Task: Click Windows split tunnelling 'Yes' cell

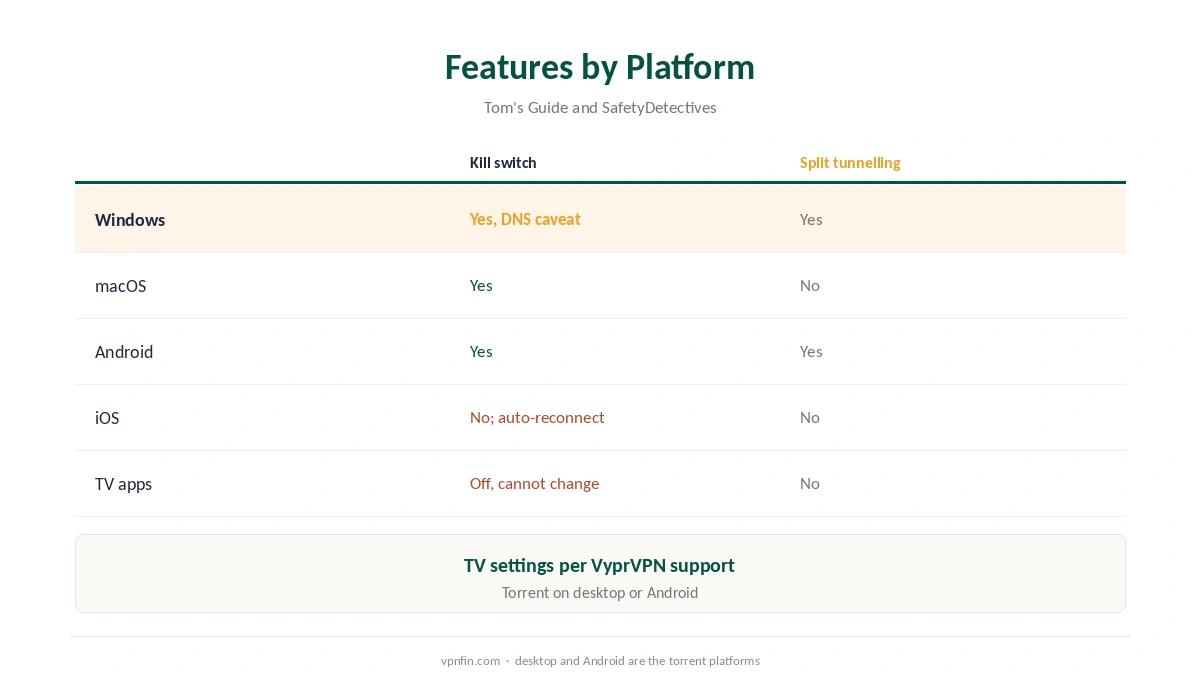Action: (811, 219)
